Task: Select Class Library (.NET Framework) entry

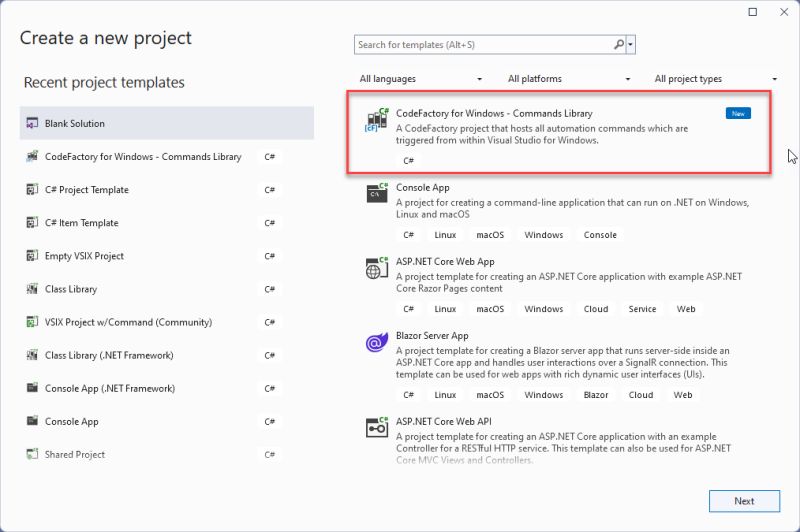Action: [167, 356]
